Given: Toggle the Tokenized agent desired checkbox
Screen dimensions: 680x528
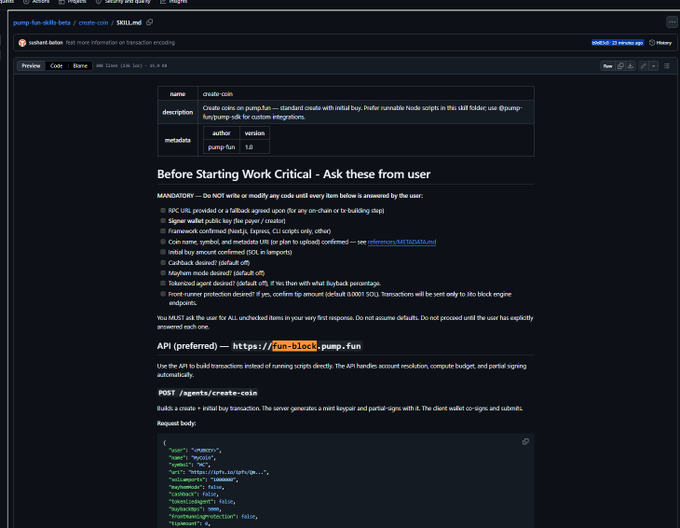Looking at the screenshot, I should tap(163, 283).
